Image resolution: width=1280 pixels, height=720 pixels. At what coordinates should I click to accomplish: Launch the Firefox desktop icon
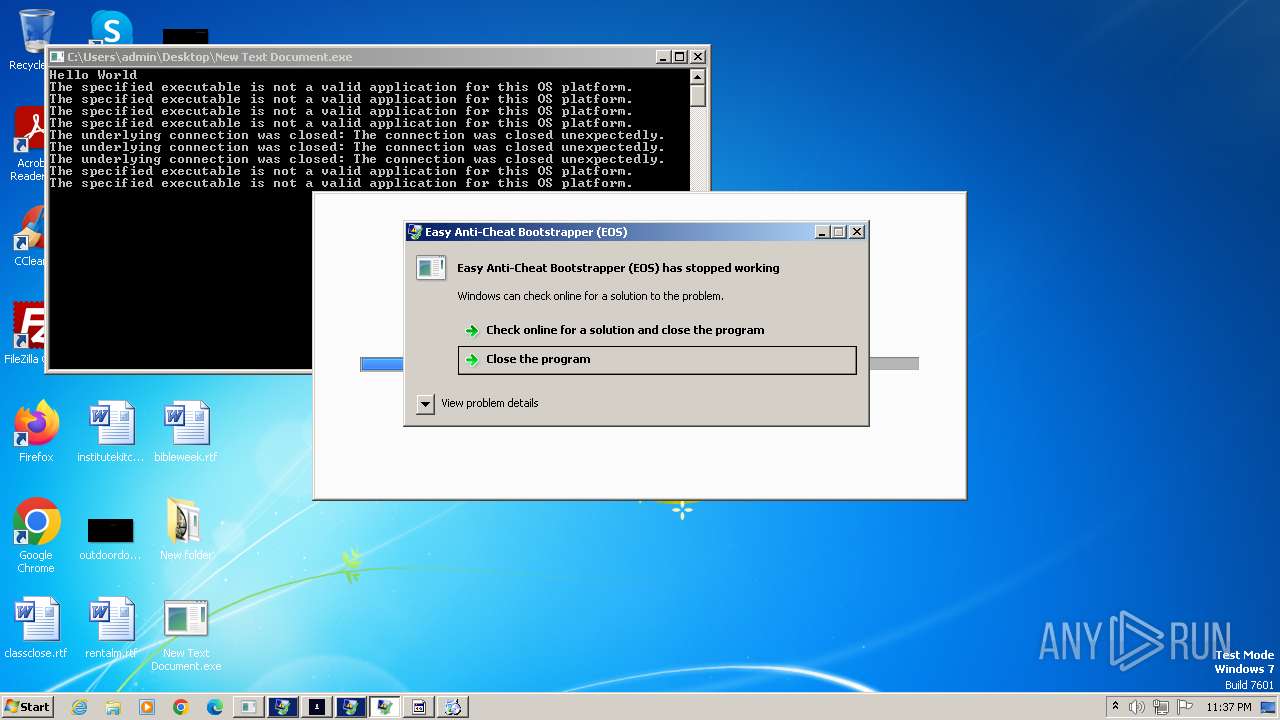(x=36, y=432)
